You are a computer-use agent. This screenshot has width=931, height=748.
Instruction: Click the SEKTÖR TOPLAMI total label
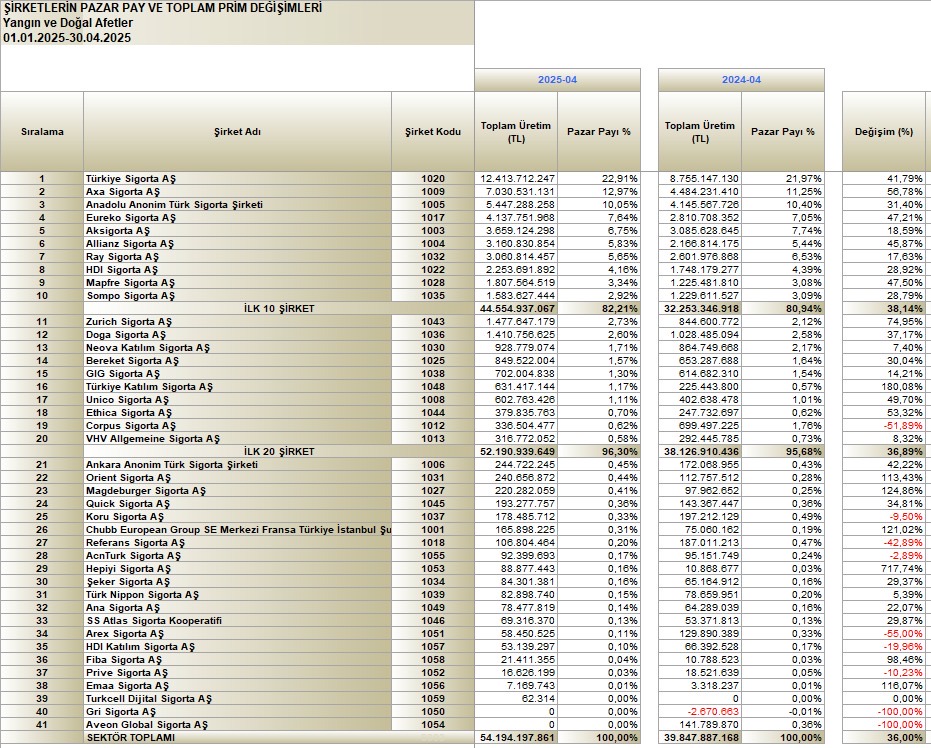coord(131,738)
